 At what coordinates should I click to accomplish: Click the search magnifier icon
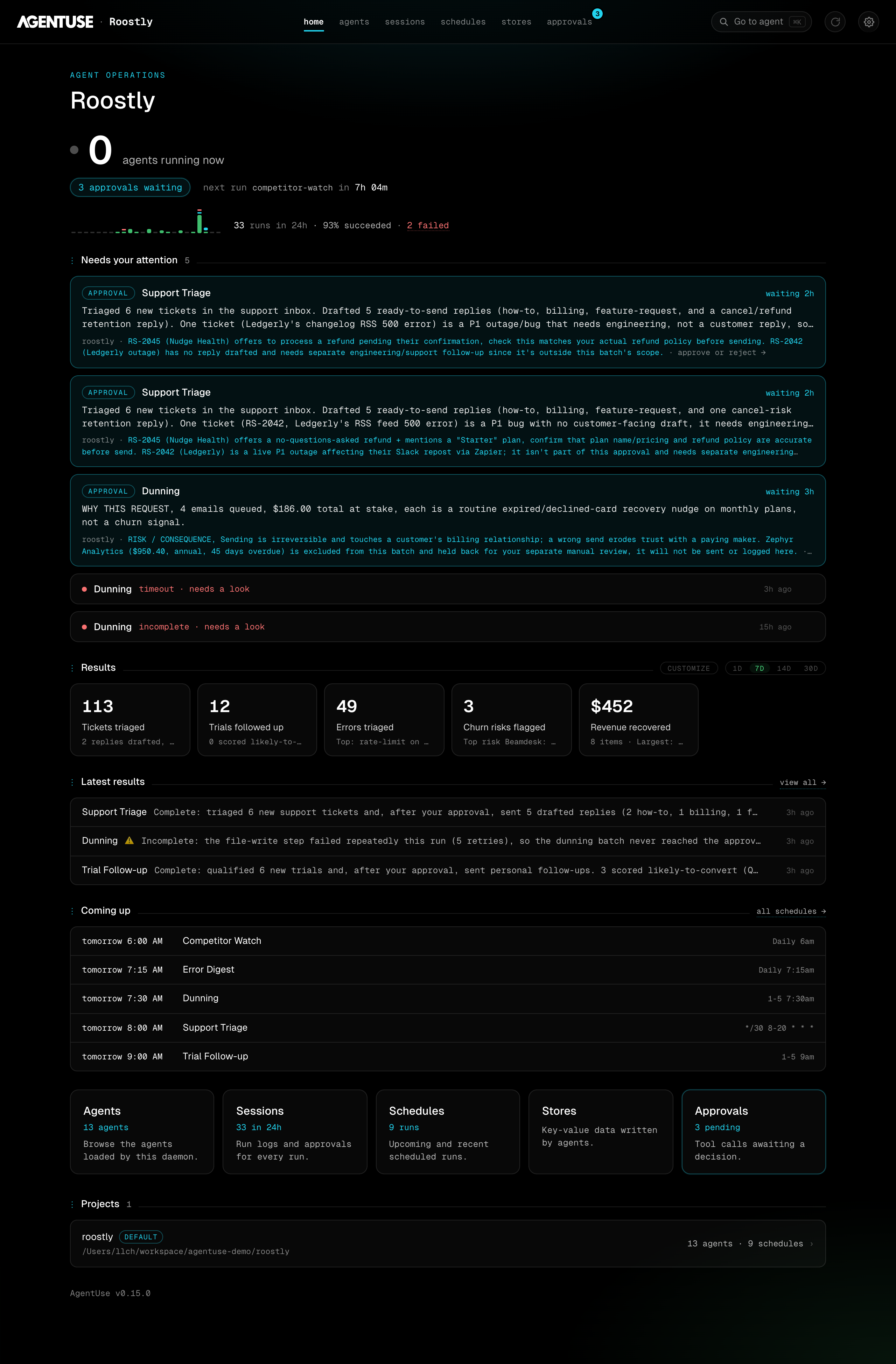(x=723, y=22)
